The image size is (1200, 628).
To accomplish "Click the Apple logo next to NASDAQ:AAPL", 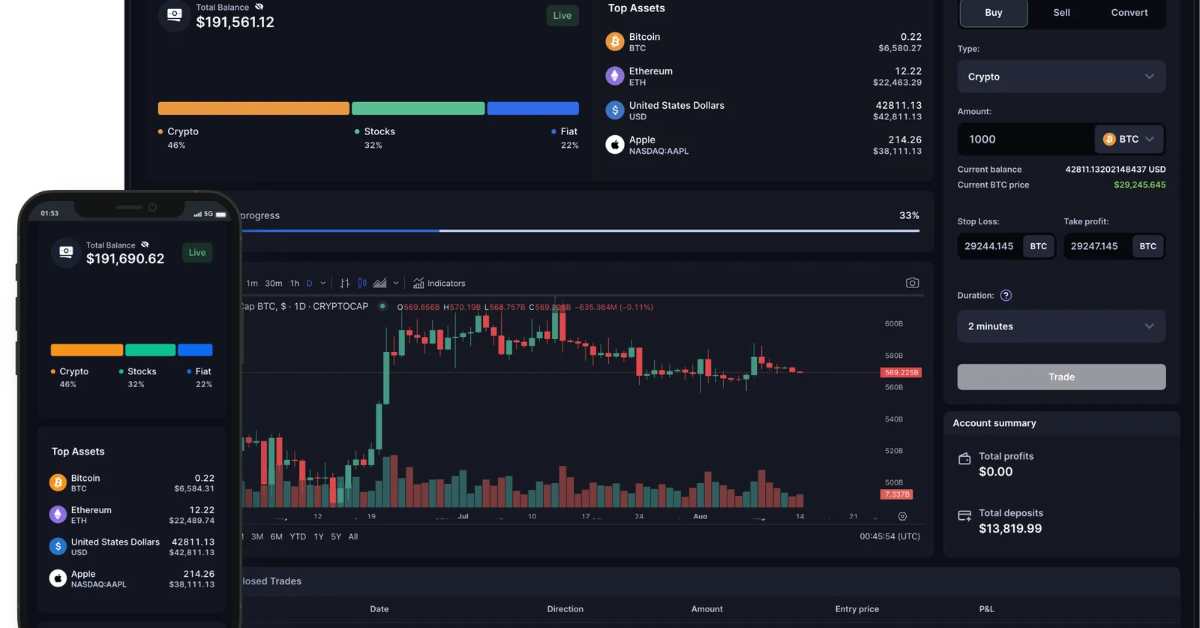I will click(x=614, y=143).
